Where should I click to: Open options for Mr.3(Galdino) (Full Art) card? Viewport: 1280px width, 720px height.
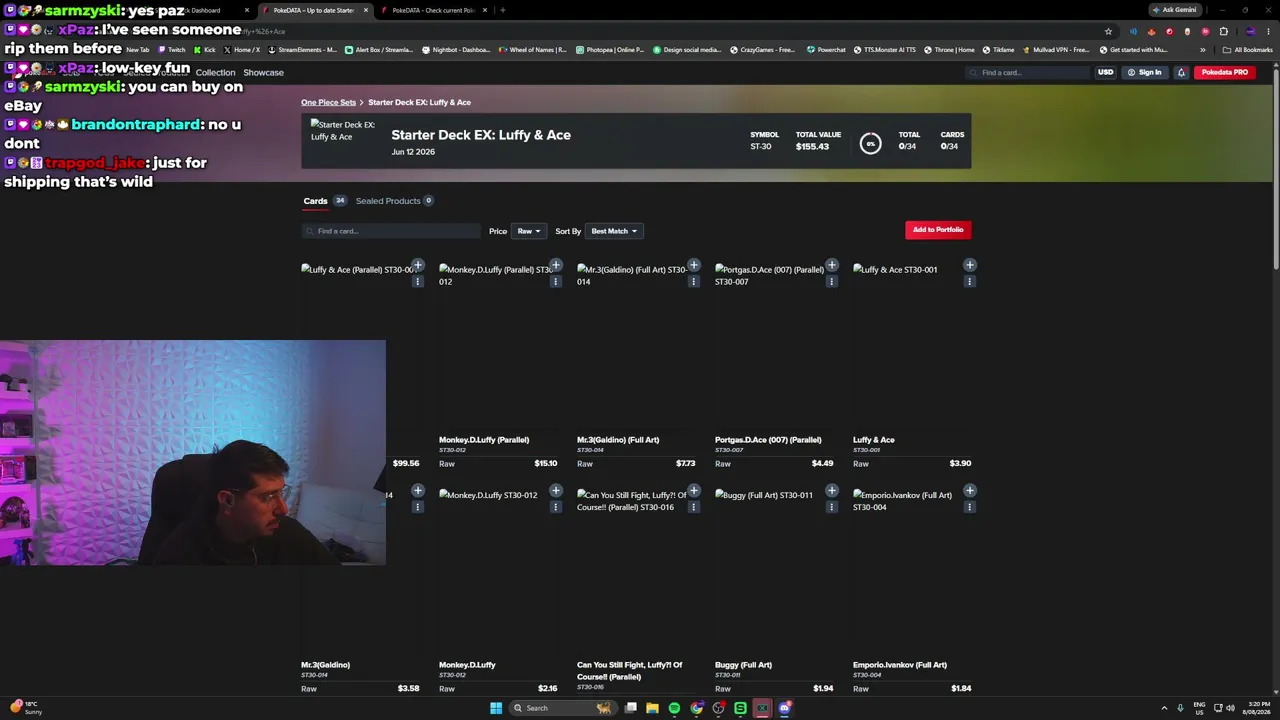point(694,282)
